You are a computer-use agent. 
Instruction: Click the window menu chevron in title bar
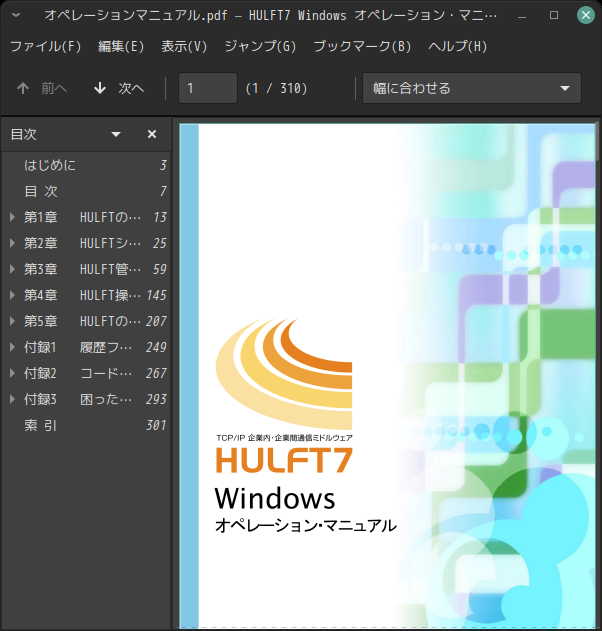coord(16,15)
